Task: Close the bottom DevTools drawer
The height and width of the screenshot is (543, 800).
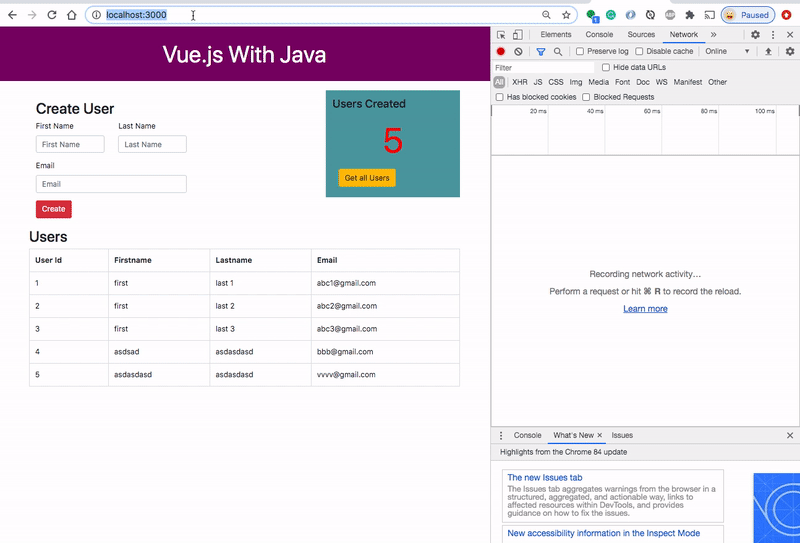Action: 790,435
